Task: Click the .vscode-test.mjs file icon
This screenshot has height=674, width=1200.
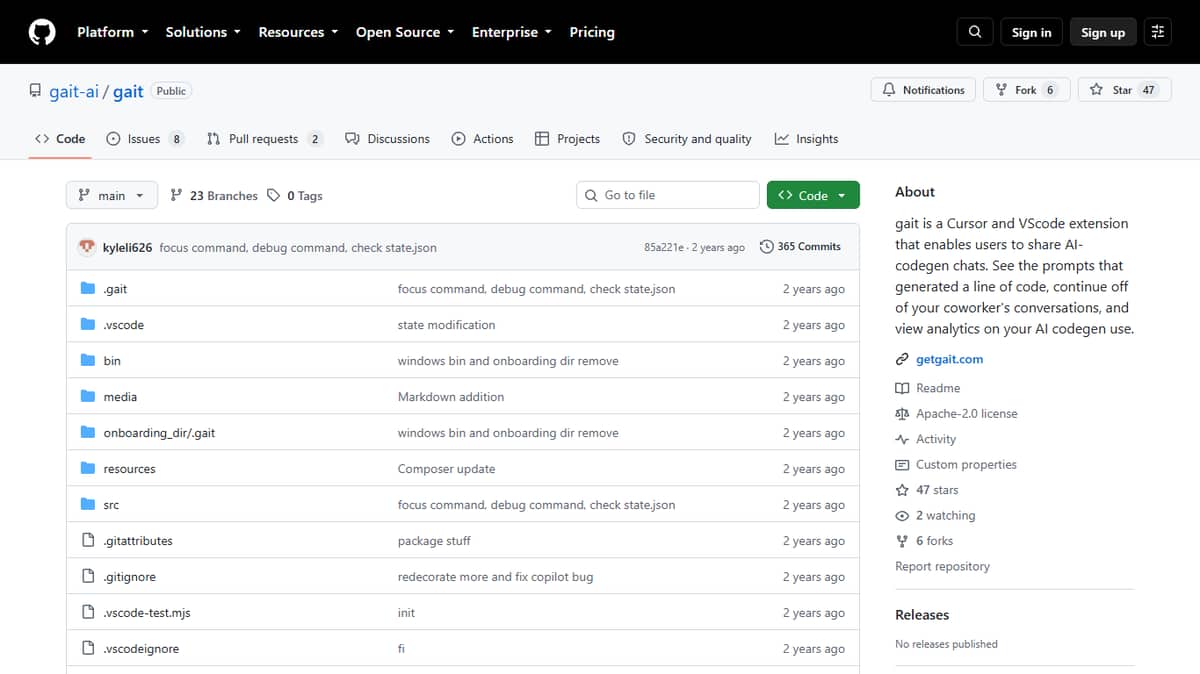Action: 88,613
